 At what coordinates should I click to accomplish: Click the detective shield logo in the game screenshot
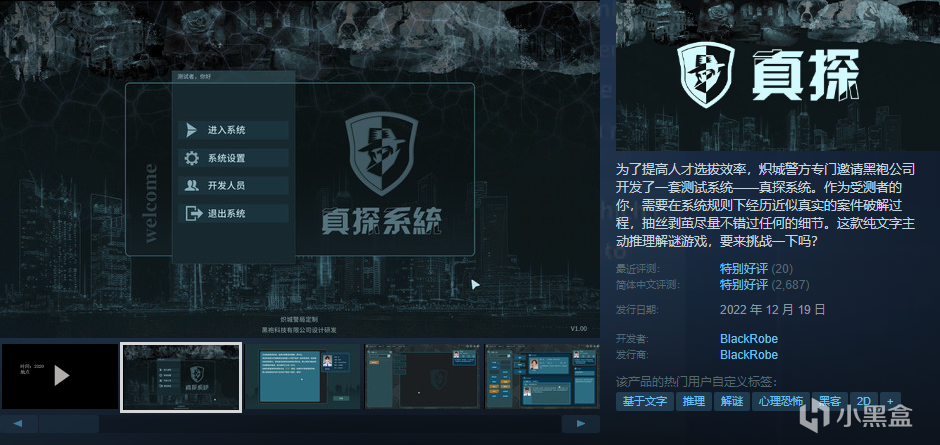point(381,155)
